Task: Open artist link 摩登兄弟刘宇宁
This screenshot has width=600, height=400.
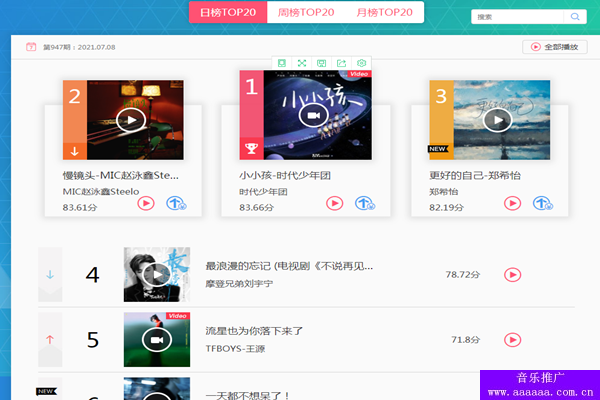Action: tap(239, 284)
